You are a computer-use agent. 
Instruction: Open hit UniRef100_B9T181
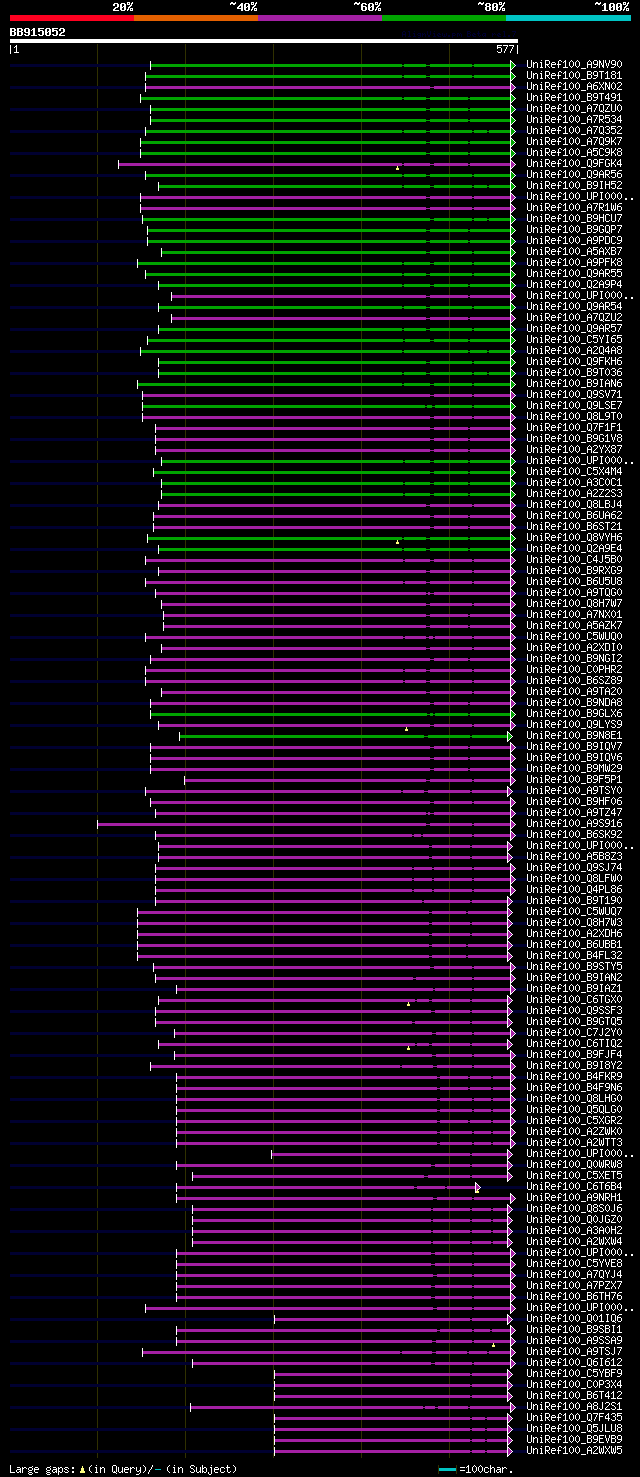pyautogui.click(x=574, y=76)
